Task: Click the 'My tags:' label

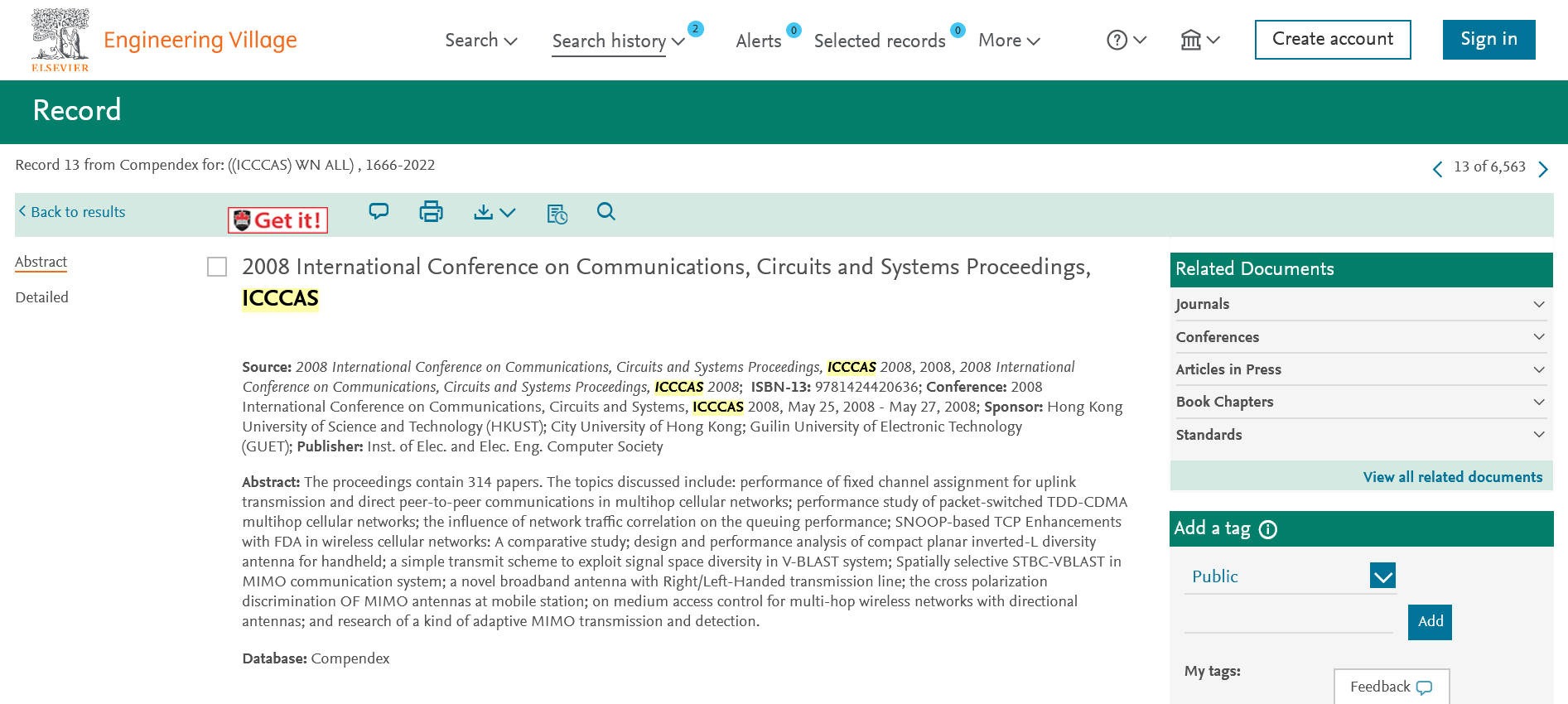Action: coord(1212,671)
